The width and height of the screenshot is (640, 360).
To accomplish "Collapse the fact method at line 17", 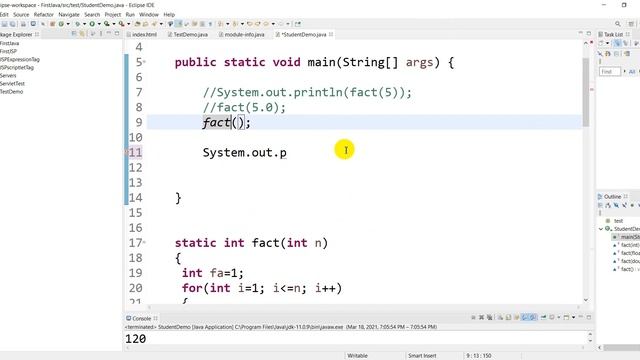I will pyautogui.click(x=144, y=242).
